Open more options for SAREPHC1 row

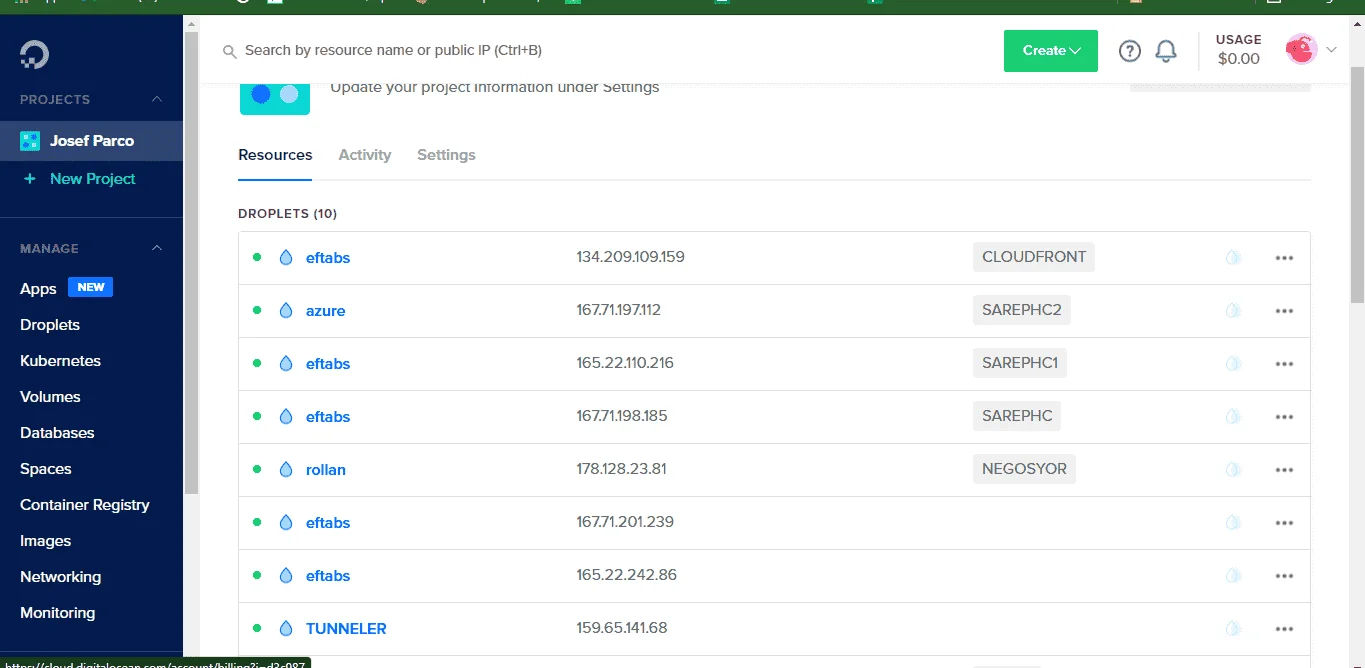coord(1285,364)
